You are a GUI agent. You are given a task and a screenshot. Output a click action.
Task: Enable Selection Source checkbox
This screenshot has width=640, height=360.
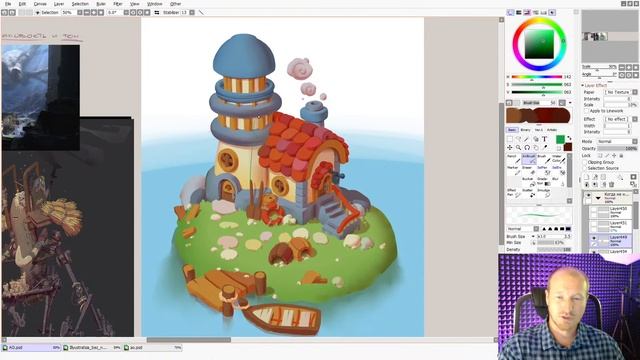coord(585,168)
